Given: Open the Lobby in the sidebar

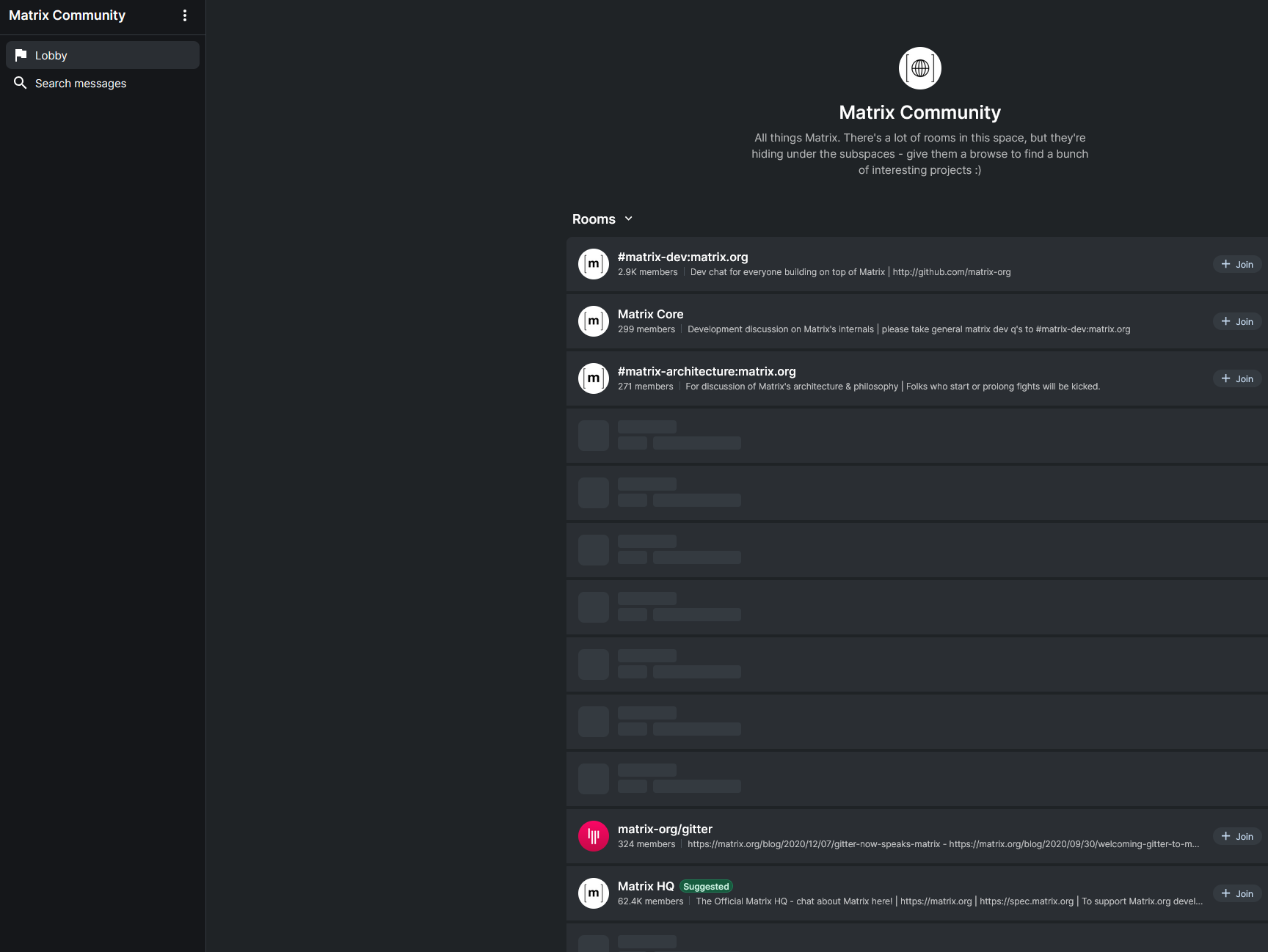Looking at the screenshot, I should point(103,55).
